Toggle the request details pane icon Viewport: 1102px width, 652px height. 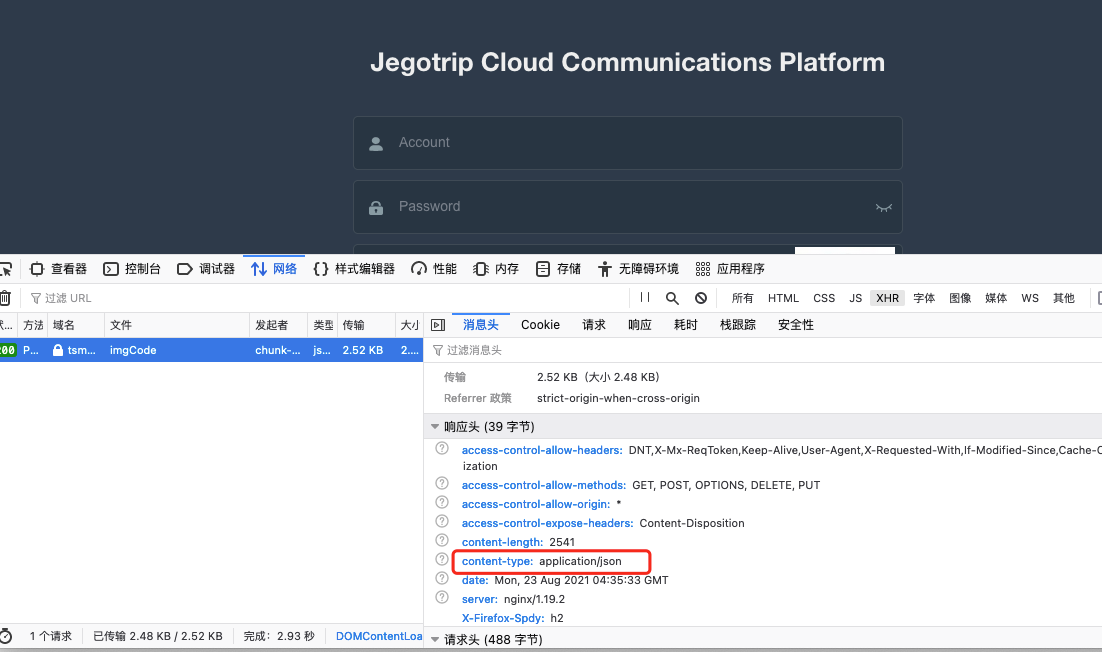438,325
